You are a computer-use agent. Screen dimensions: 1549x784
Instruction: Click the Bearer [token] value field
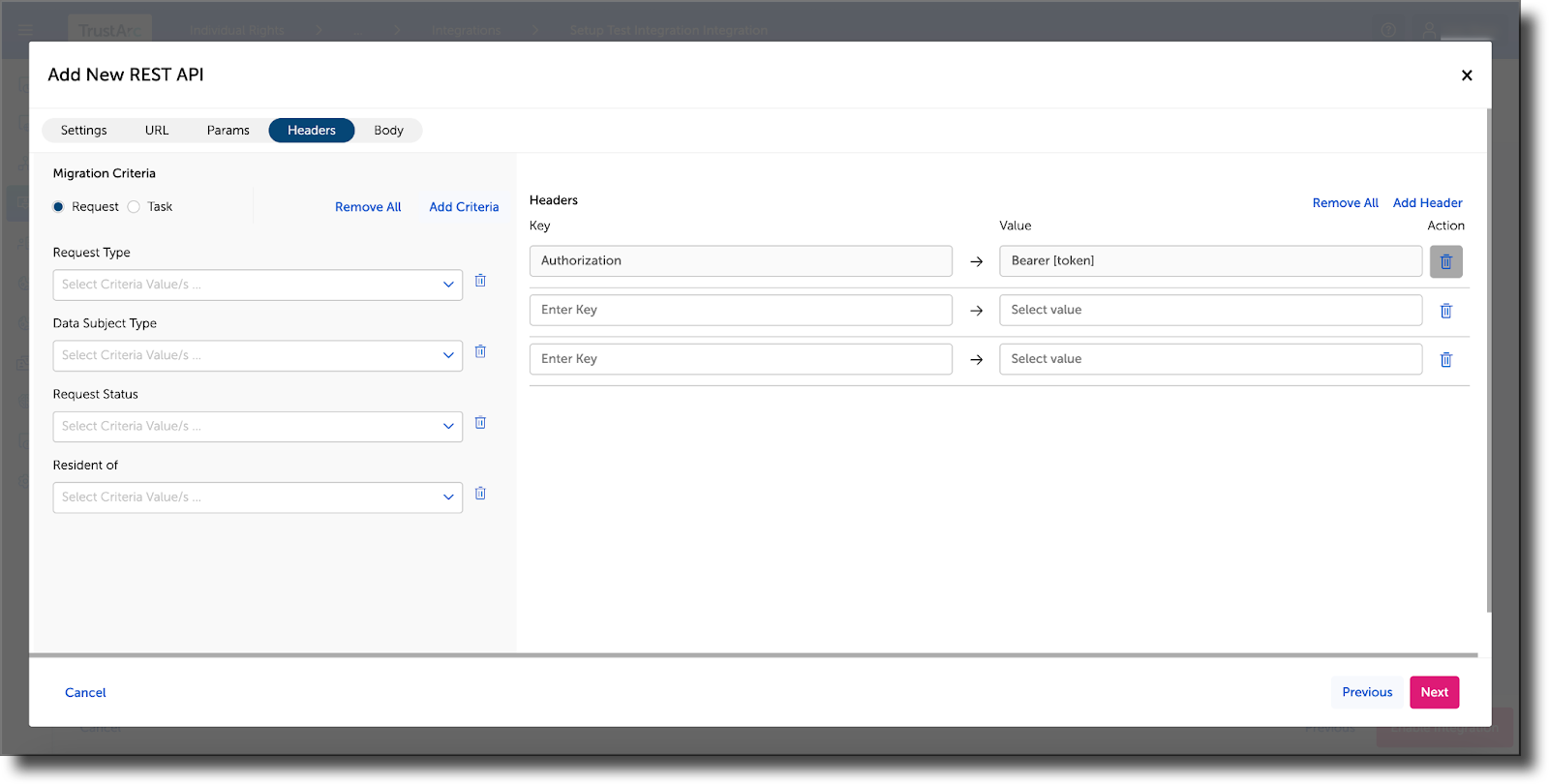coord(1210,261)
